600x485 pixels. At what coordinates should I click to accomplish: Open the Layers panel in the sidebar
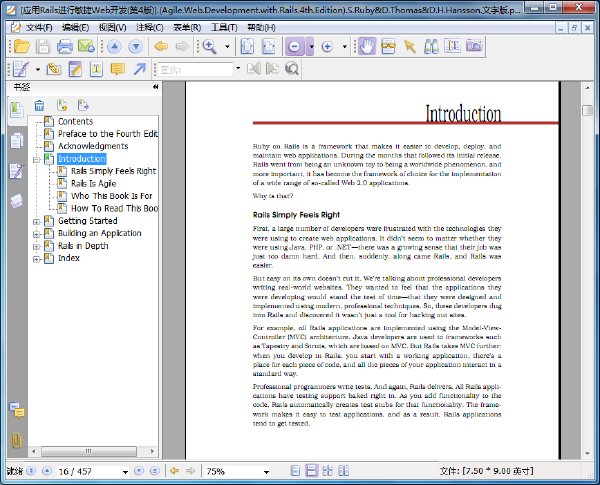click(17, 201)
